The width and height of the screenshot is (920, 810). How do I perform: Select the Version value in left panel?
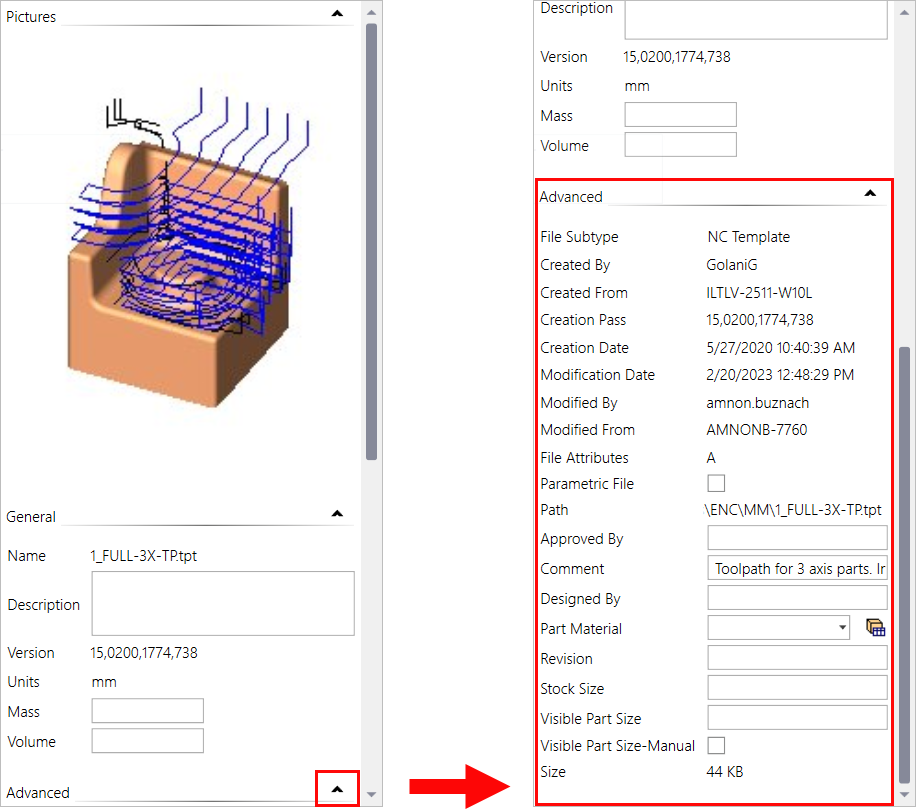click(x=144, y=652)
